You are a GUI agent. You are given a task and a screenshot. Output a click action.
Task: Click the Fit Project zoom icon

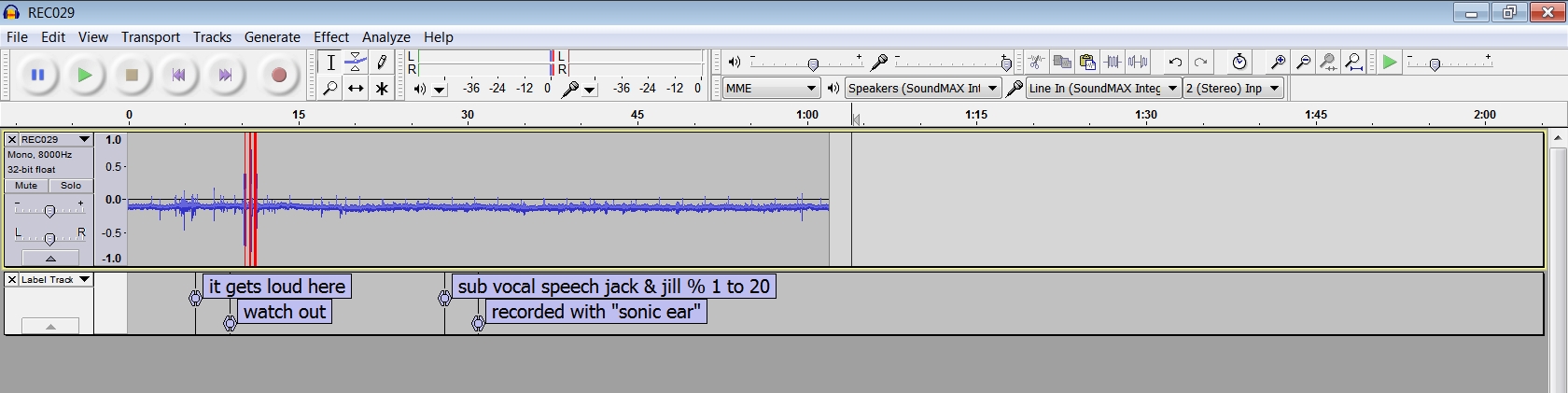click(x=1353, y=63)
